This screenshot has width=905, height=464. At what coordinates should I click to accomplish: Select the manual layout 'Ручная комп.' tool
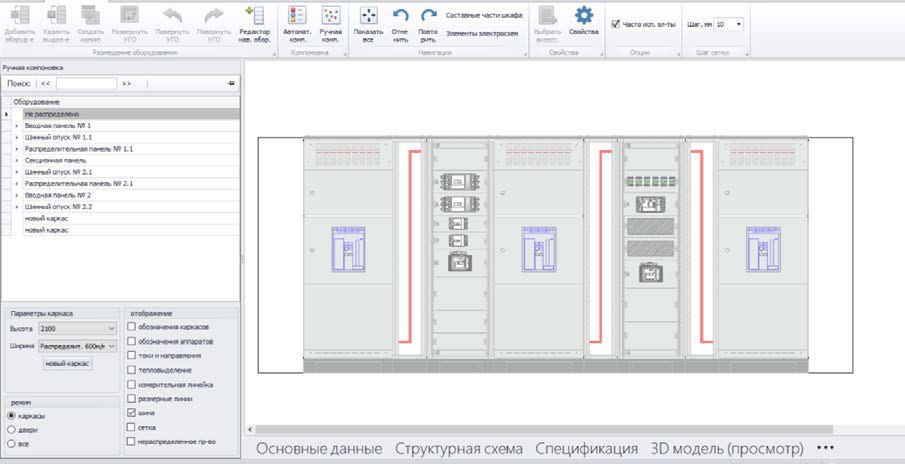330,21
